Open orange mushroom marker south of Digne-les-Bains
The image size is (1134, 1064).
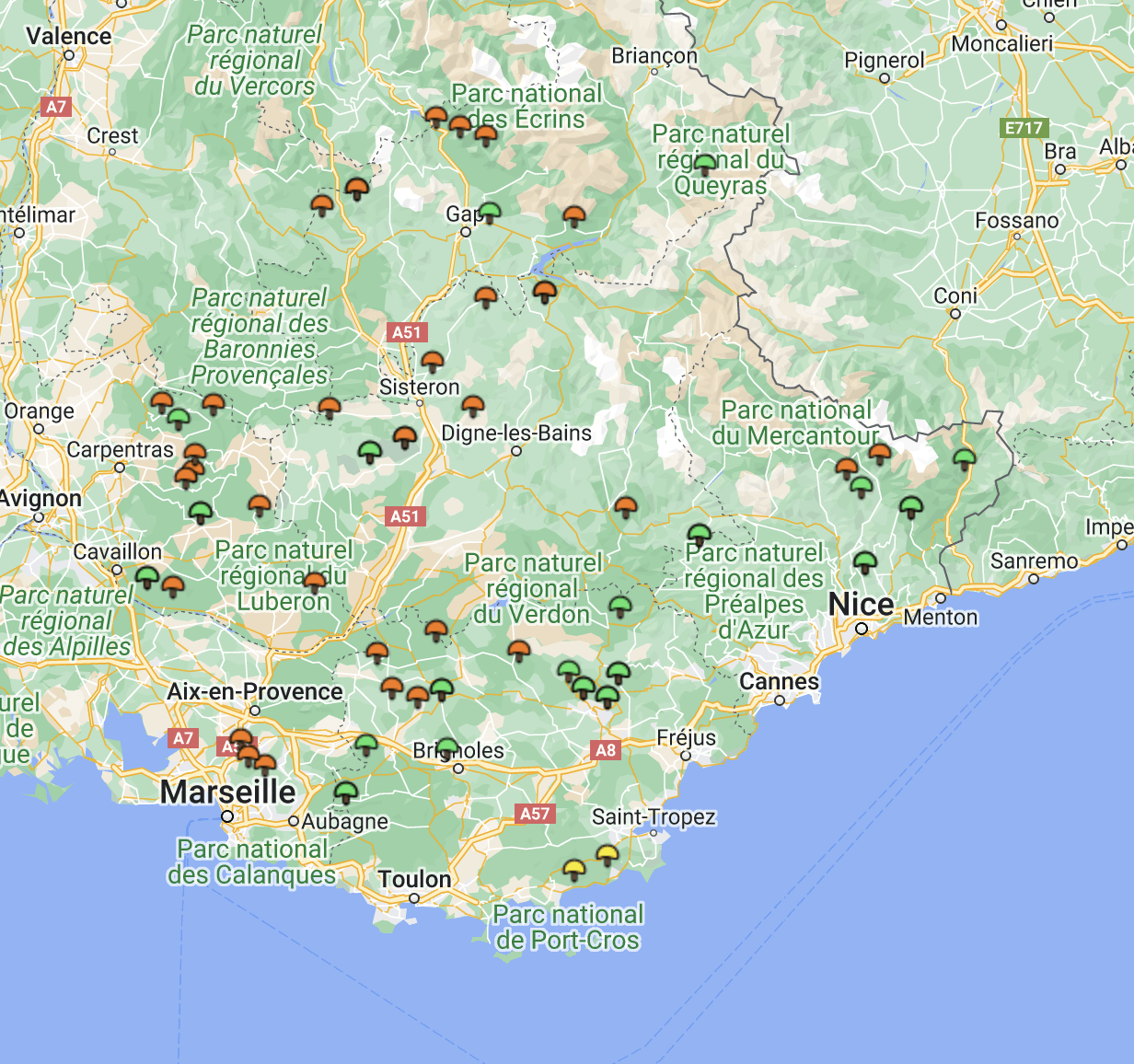click(x=626, y=506)
